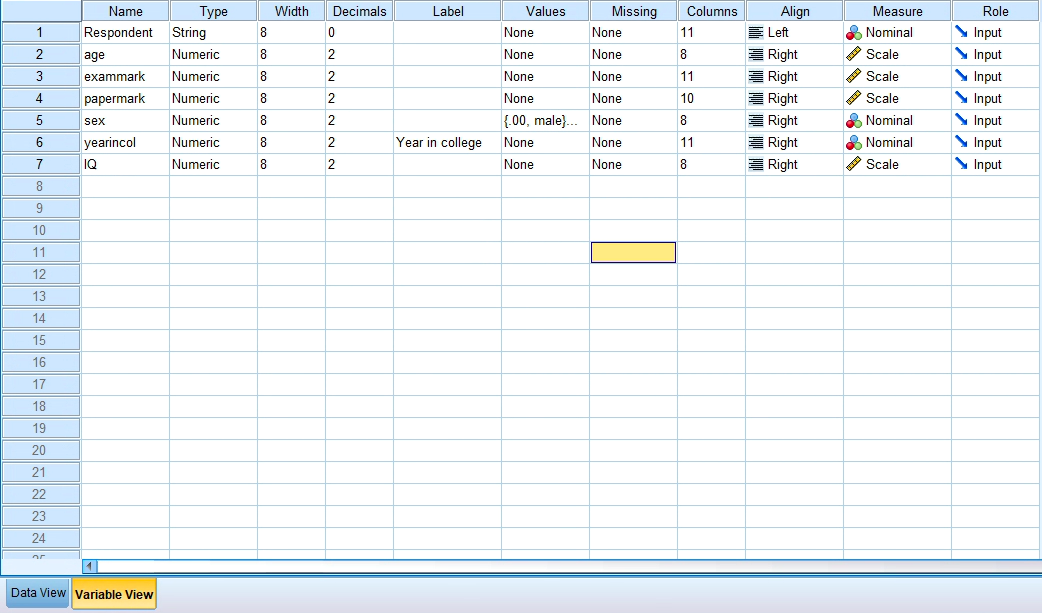The image size is (1042, 613).
Task: Click the Left align icon for Respondent
Action: [756, 33]
